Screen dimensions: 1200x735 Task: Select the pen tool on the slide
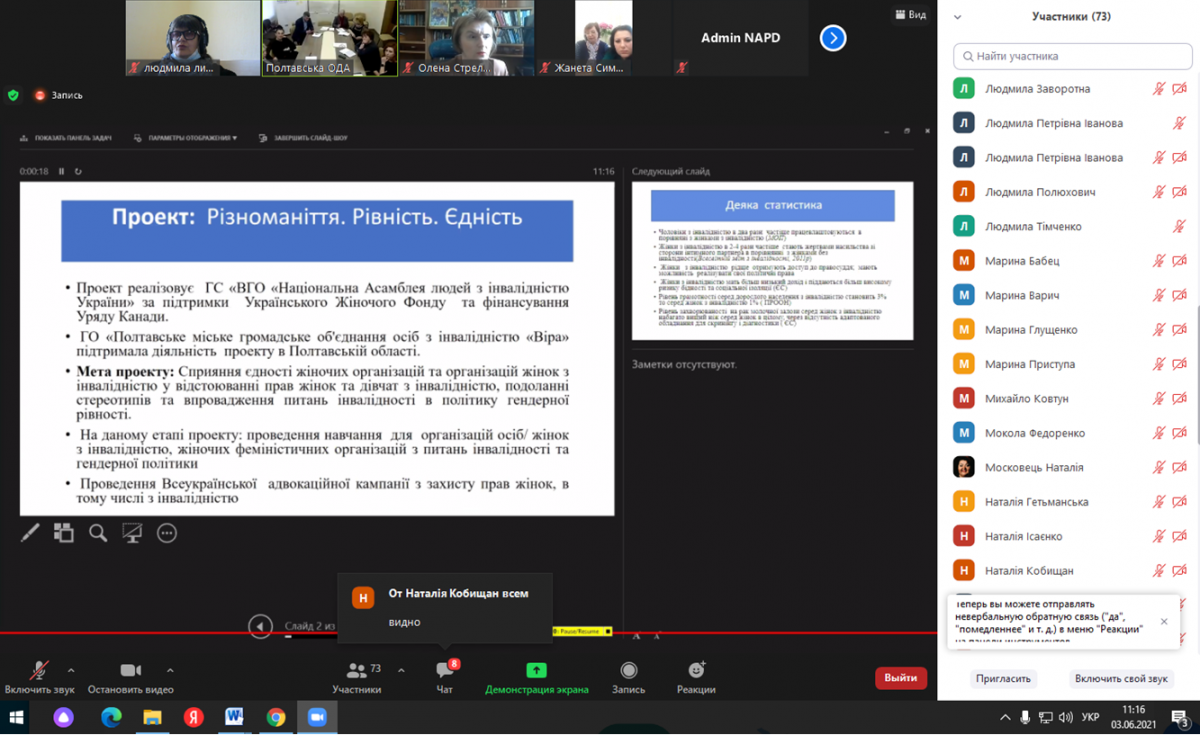click(30, 533)
